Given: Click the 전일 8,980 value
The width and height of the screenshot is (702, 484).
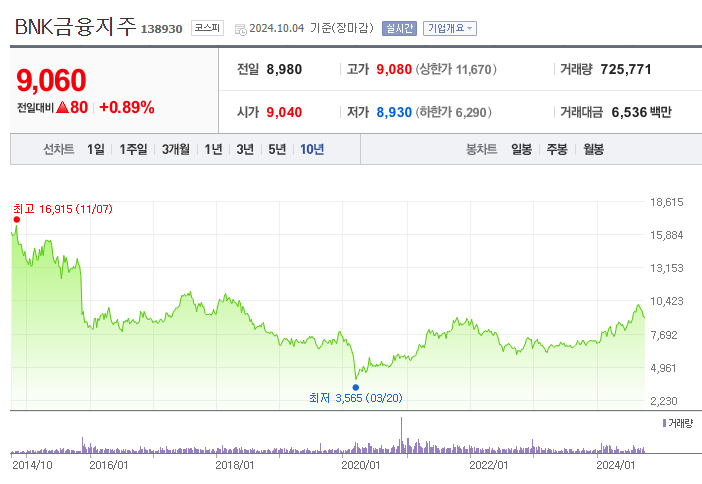Looking at the screenshot, I should (x=284, y=69).
